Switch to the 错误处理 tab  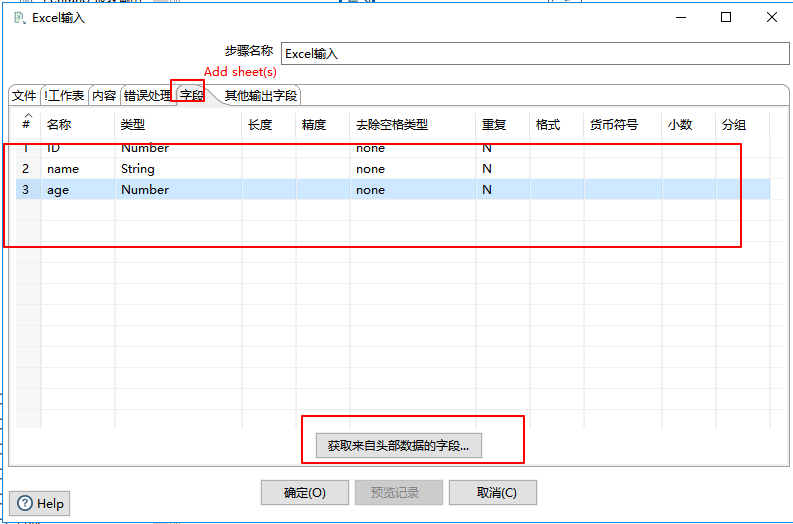148,96
